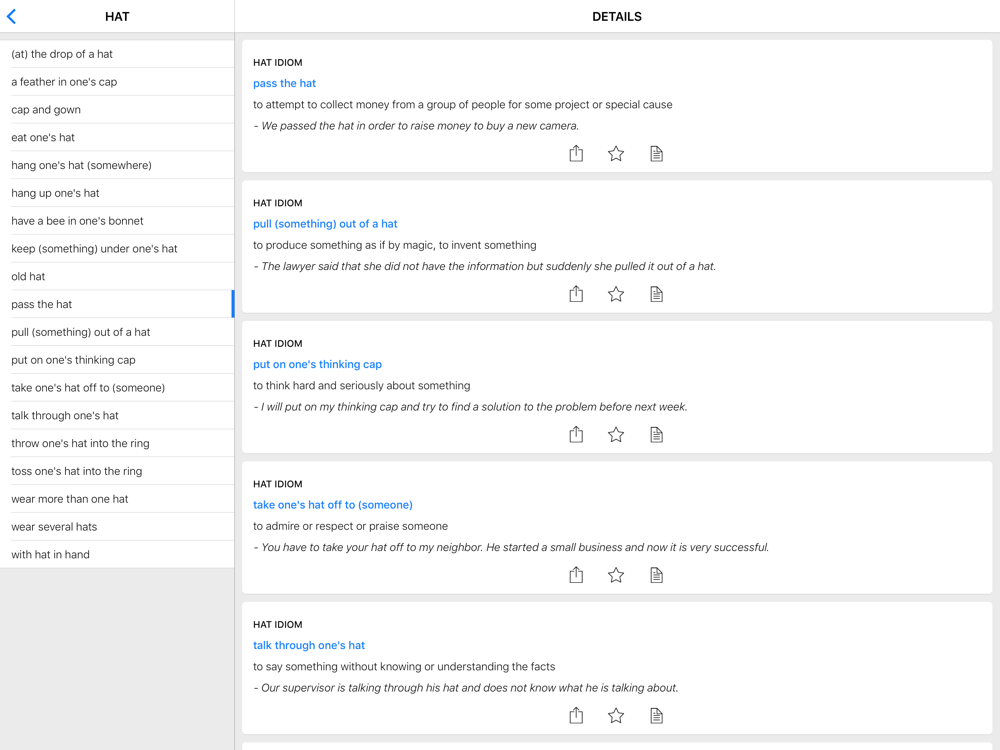Select 'put on one's thinking cap' in the sidebar
Image resolution: width=1000 pixels, height=750 pixels.
pyautogui.click(x=117, y=360)
